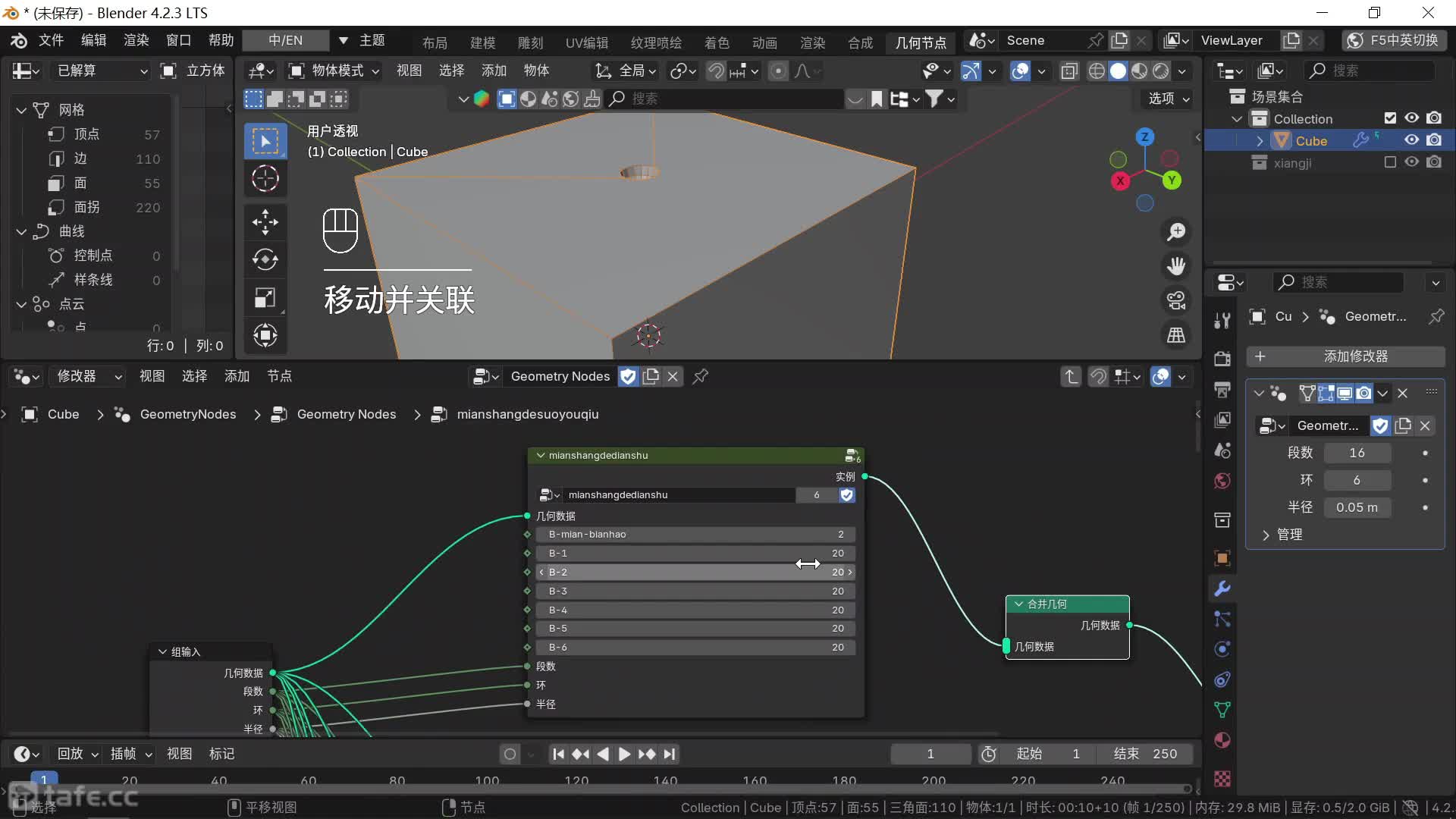Pin the Geometry Nodes node tree
This screenshot has width=1456, height=819.
[701, 376]
